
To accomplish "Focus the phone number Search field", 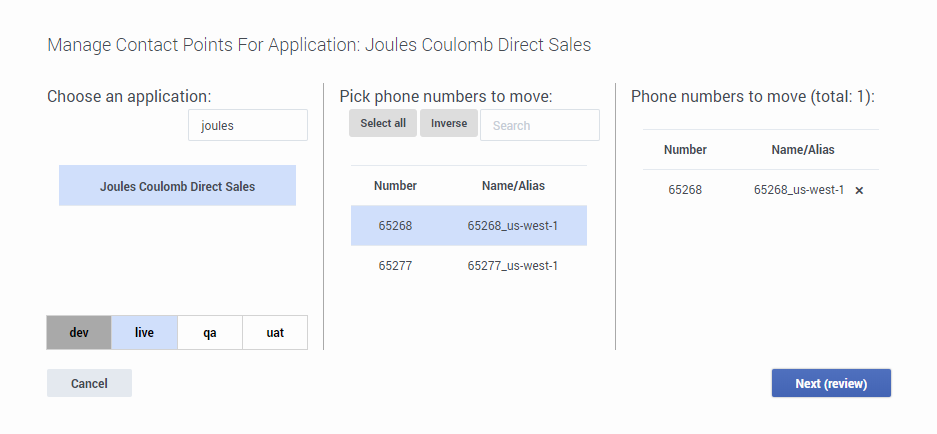I will [539, 126].
